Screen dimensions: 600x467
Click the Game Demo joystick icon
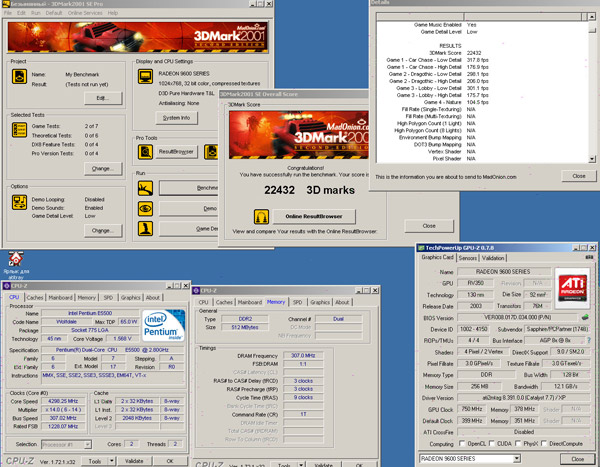145,229
